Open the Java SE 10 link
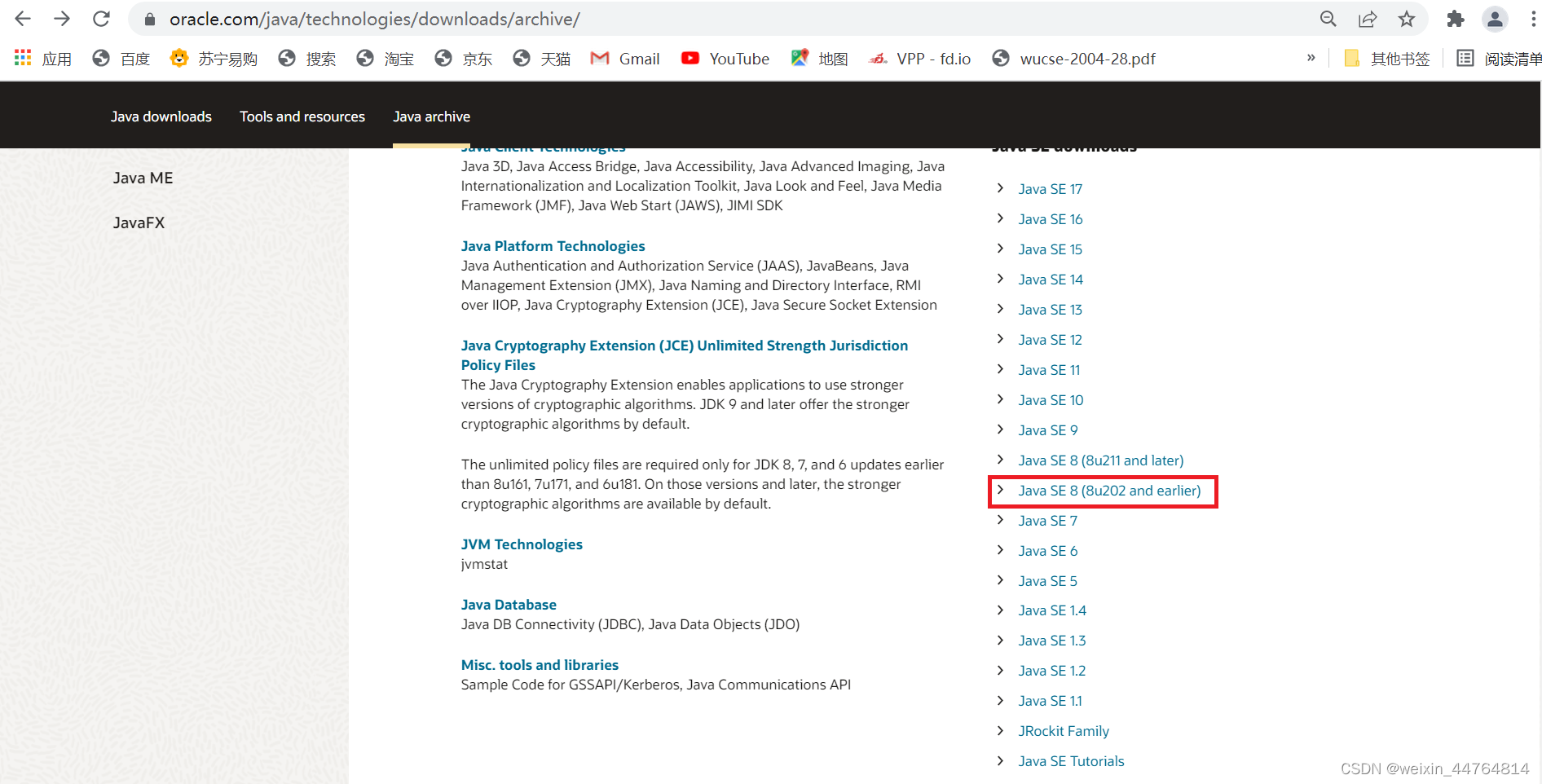The height and width of the screenshot is (784, 1542). coord(1051,400)
